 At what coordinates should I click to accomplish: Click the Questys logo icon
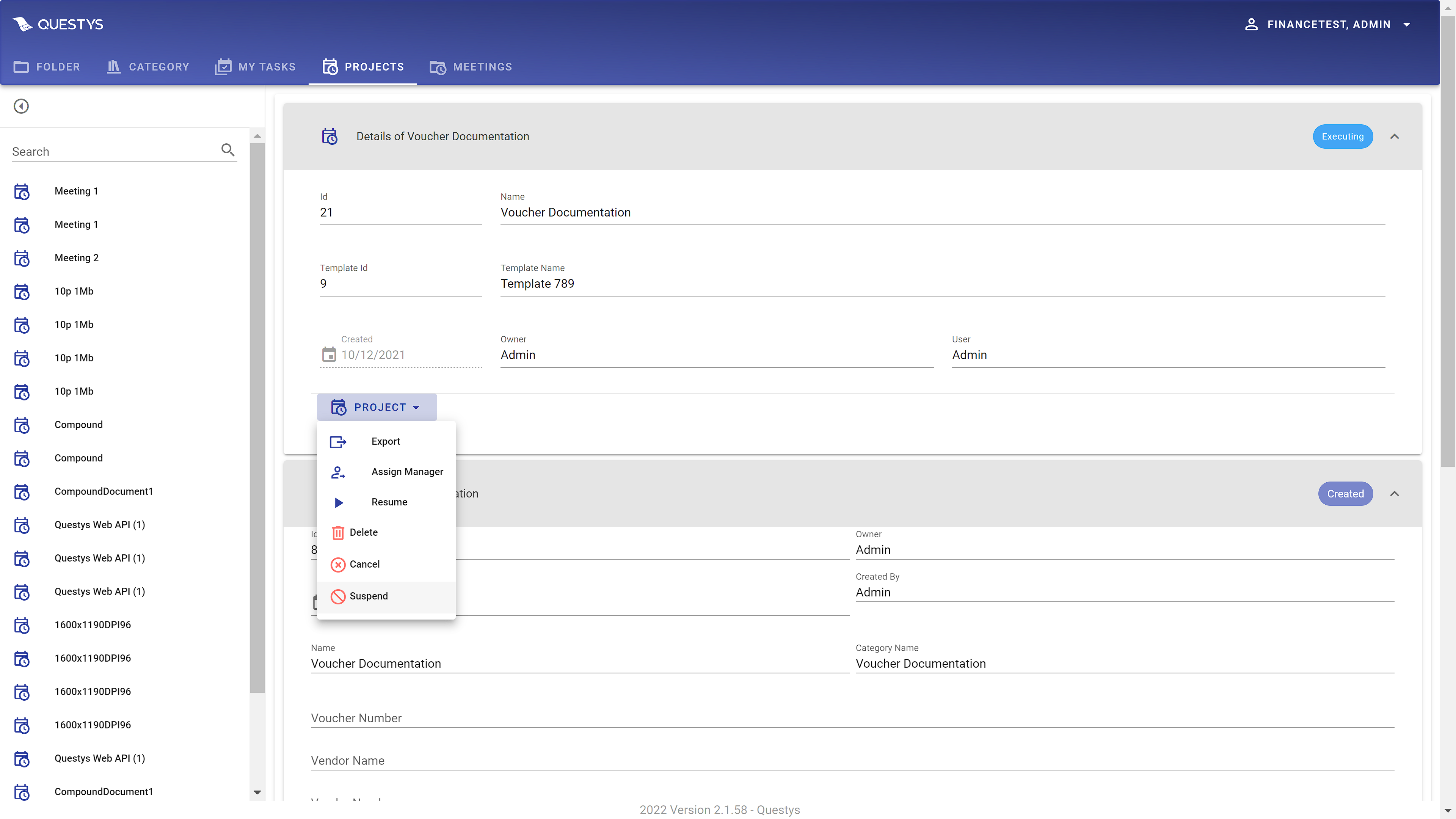[23, 24]
